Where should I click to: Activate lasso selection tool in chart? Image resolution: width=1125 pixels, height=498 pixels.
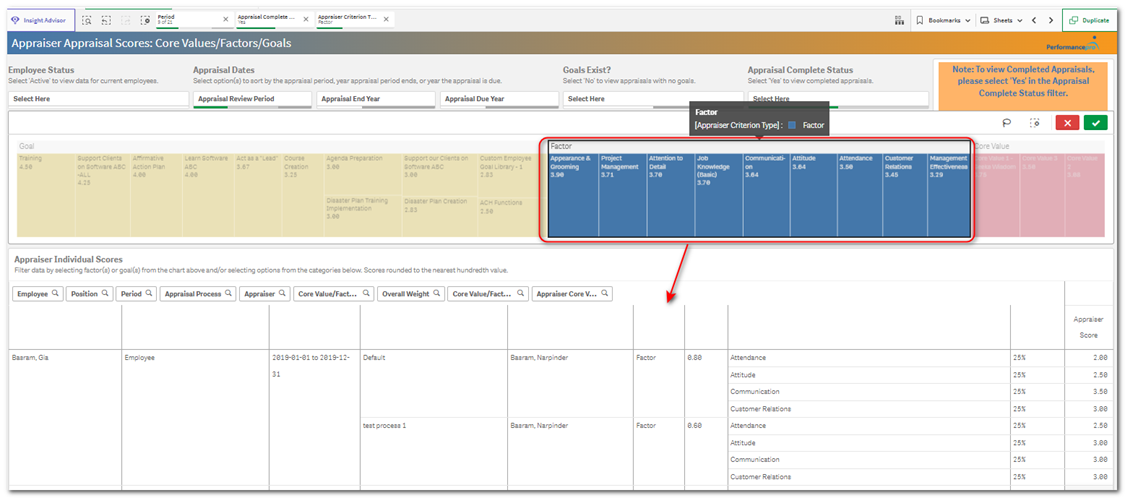[x=1007, y=123]
